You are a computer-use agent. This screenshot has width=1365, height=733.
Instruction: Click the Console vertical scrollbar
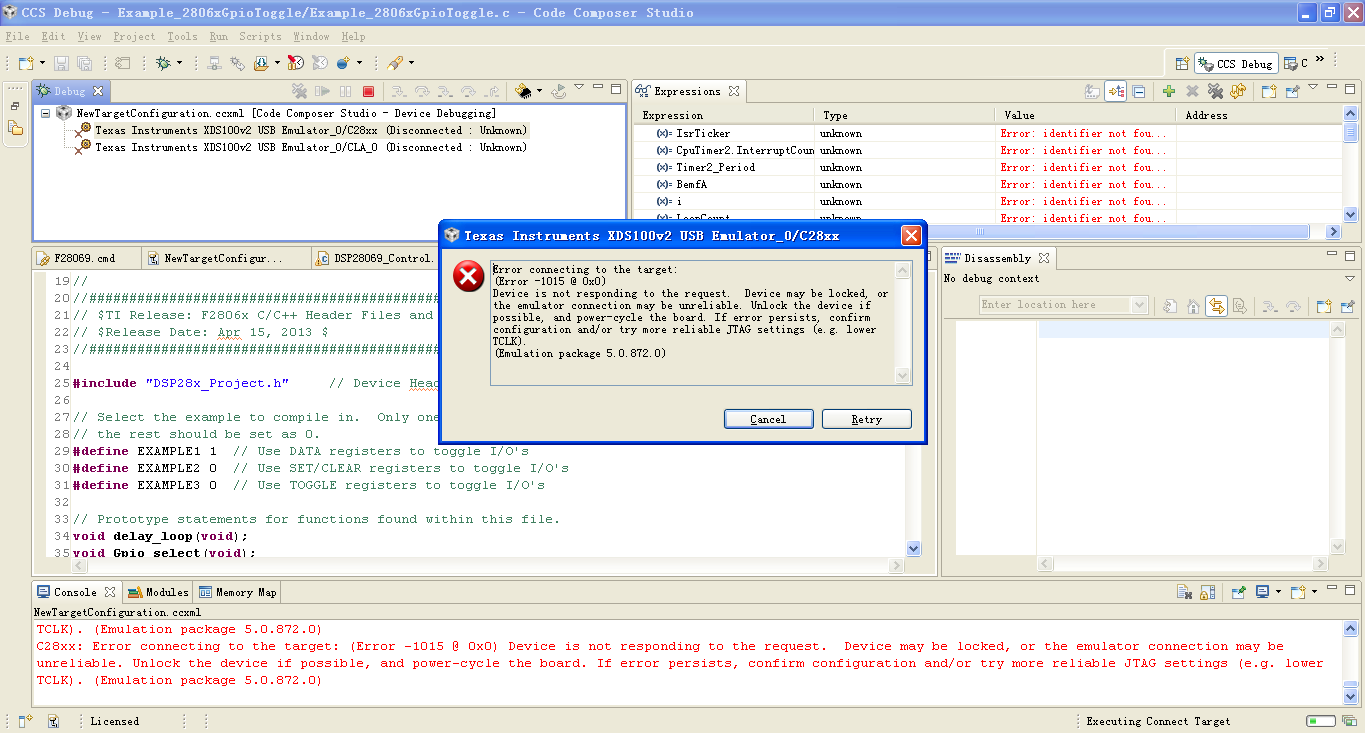pos(1351,663)
